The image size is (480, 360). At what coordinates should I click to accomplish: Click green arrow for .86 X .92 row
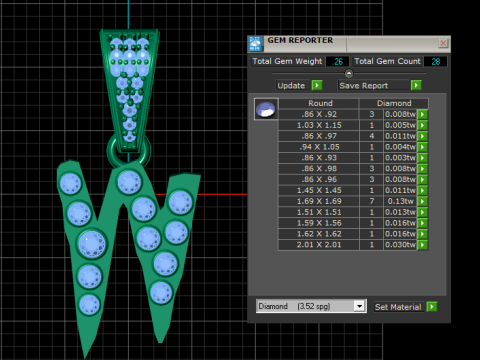[422, 114]
